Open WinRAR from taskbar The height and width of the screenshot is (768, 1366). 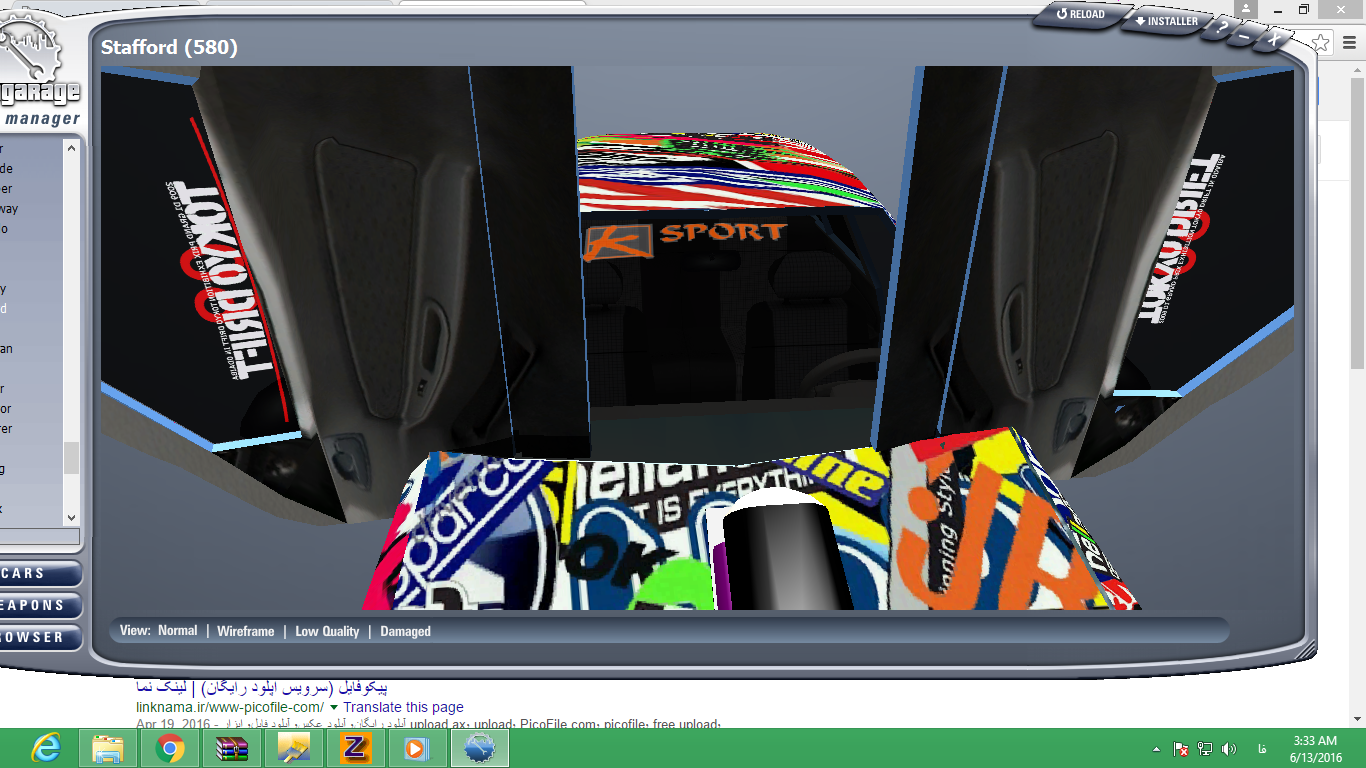pos(232,748)
